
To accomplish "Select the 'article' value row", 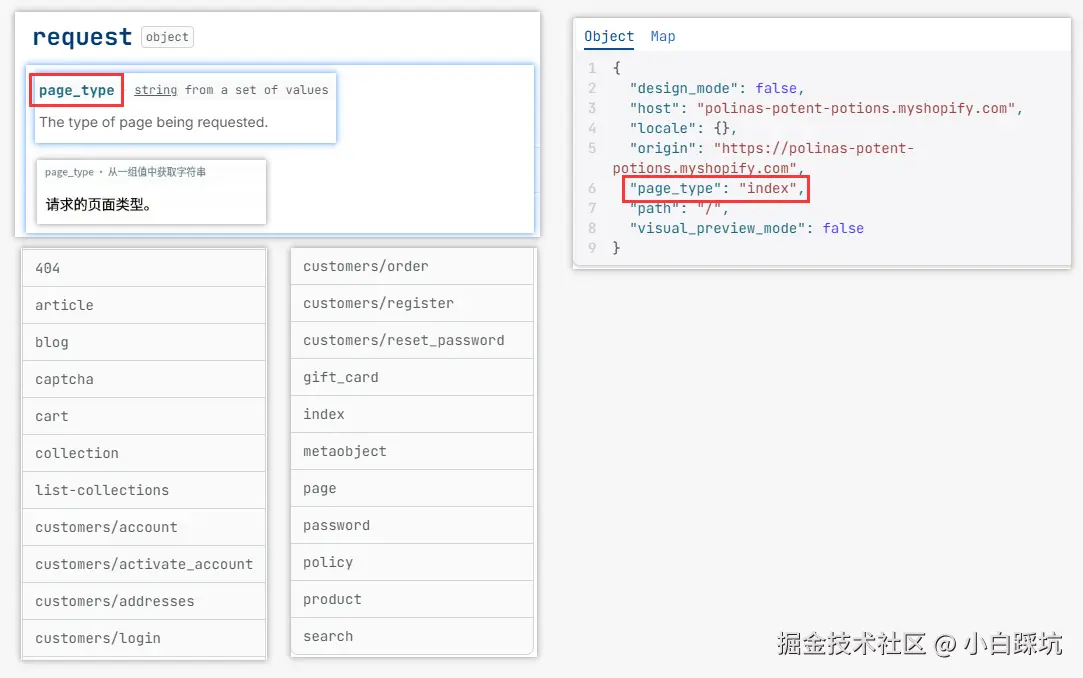I will pyautogui.click(x=144, y=305).
